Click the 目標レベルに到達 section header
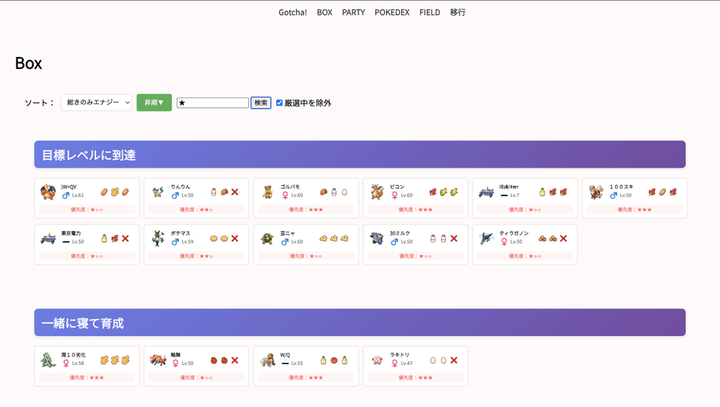720x407 pixels. tap(360, 155)
